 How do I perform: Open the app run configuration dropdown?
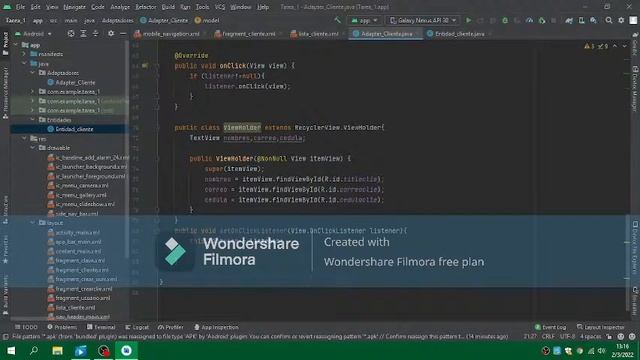[364, 20]
